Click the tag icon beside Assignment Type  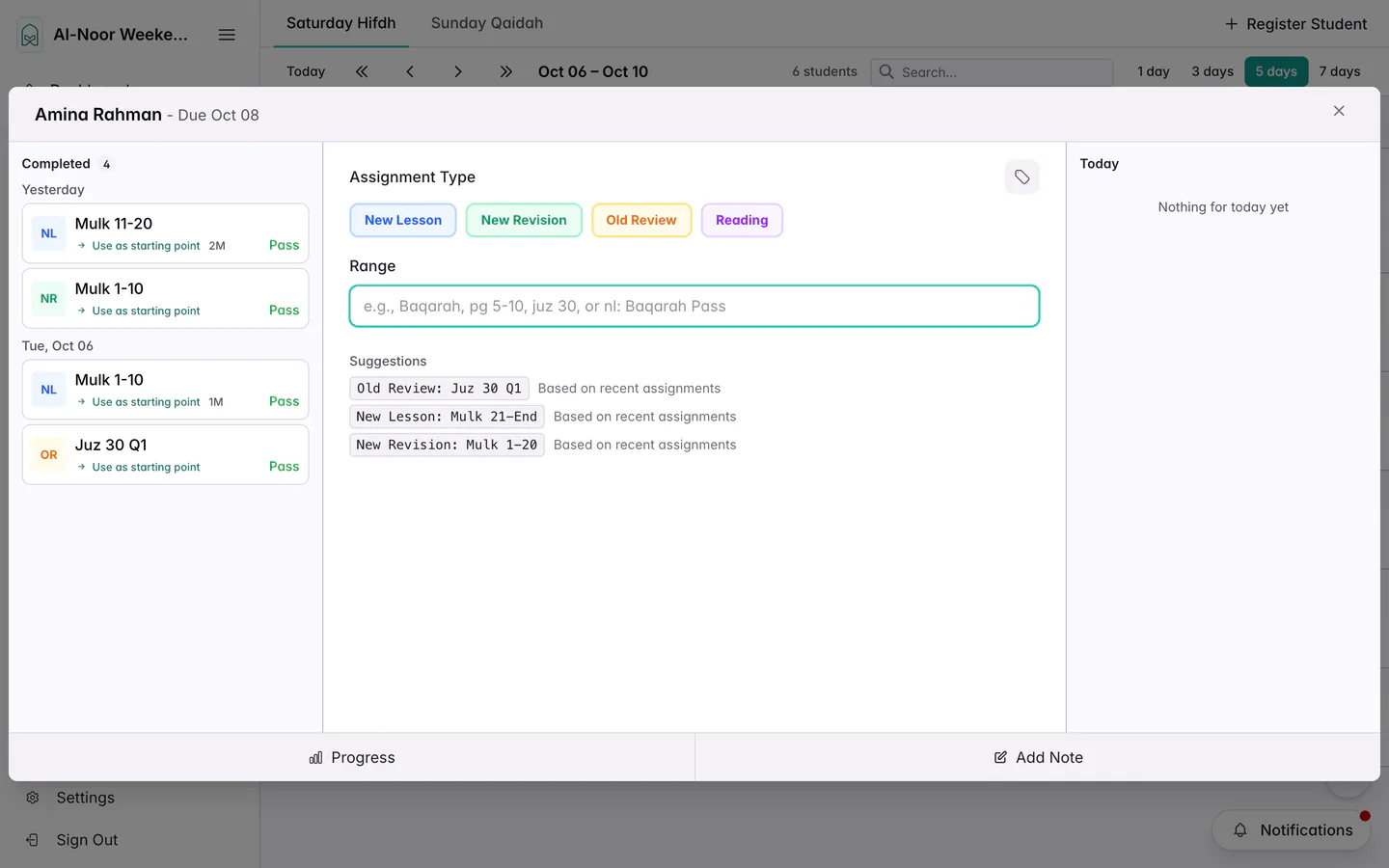click(x=1021, y=177)
